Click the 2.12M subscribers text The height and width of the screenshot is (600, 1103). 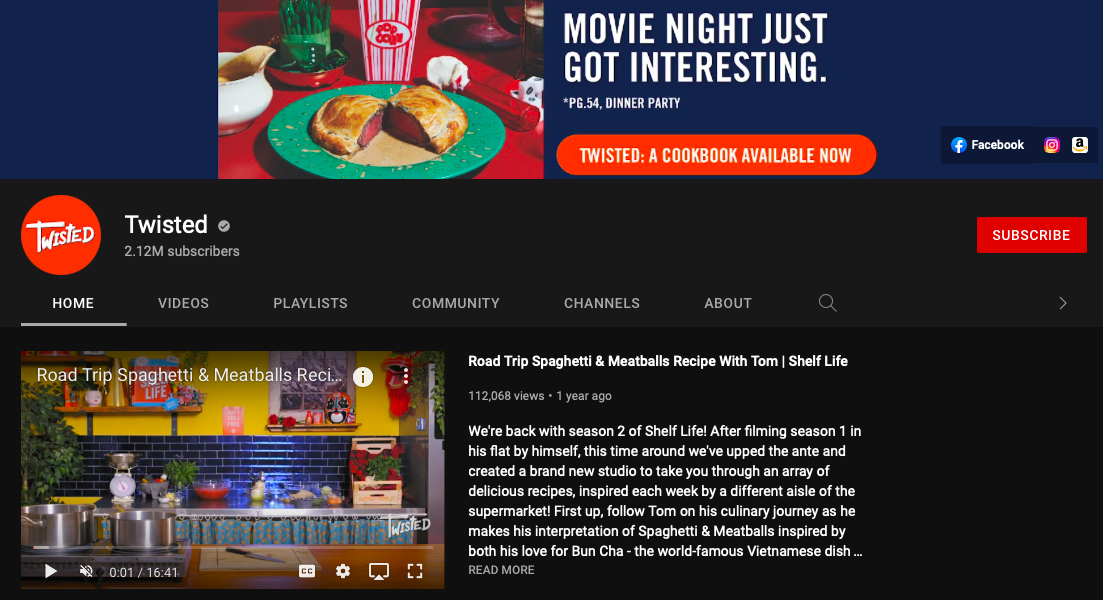(x=182, y=251)
